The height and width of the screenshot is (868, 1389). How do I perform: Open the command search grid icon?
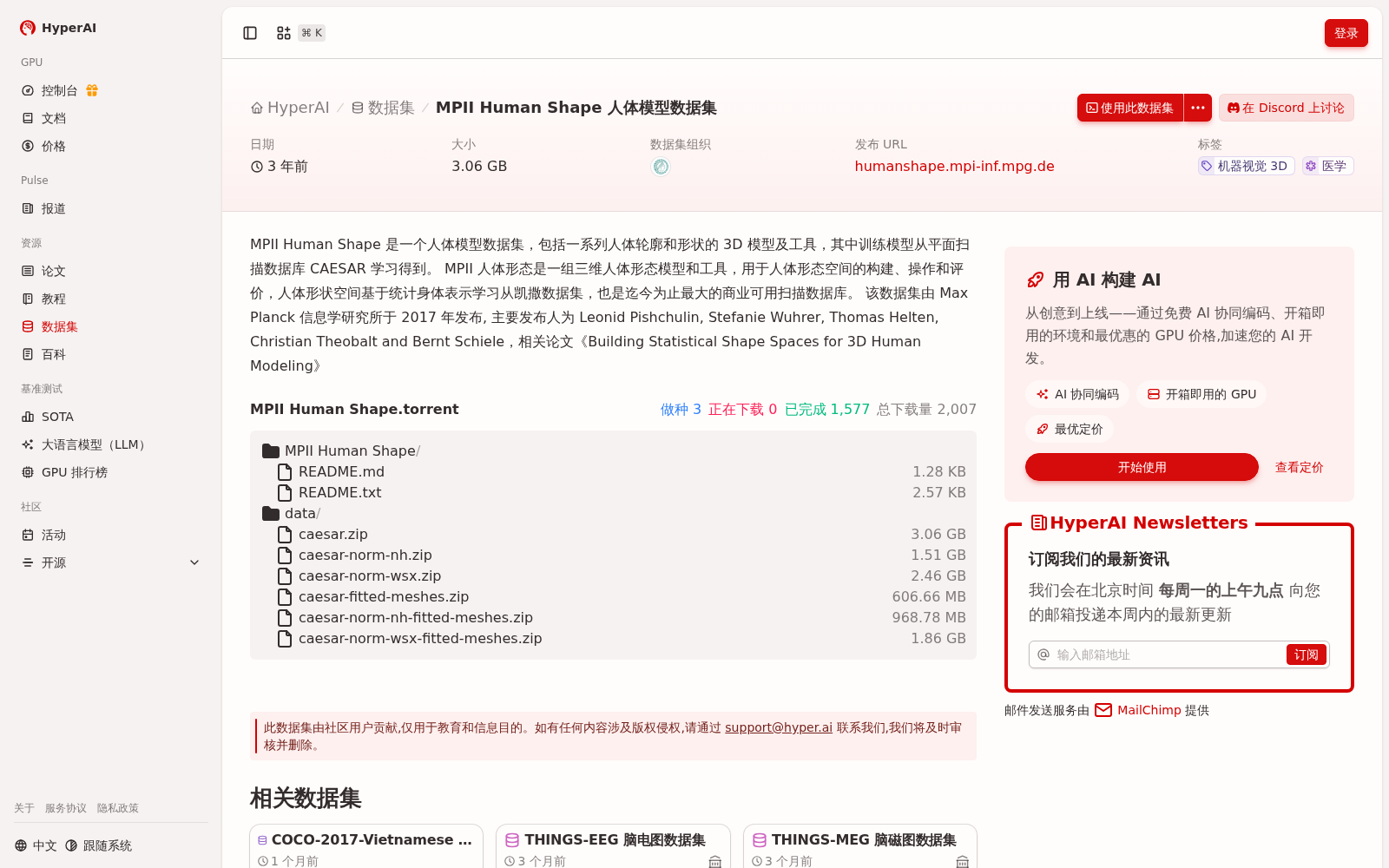pos(284,33)
